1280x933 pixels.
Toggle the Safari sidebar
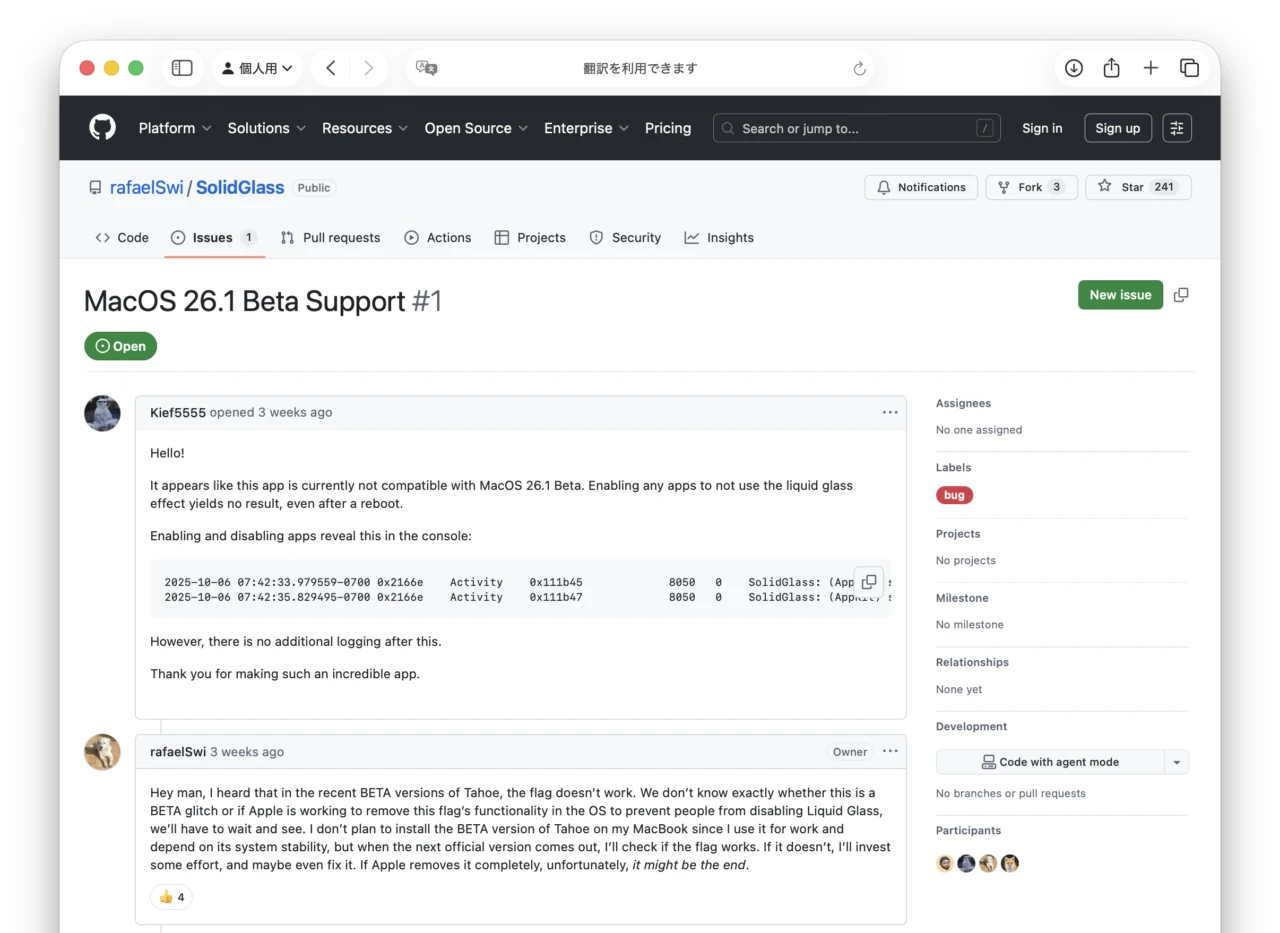point(182,67)
